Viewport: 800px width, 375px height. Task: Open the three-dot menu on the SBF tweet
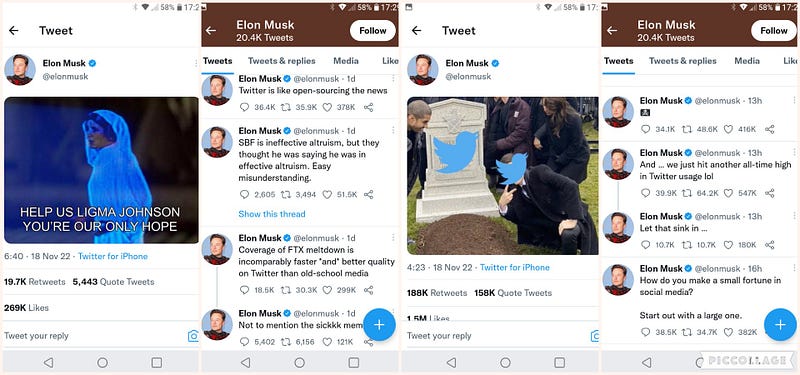393,131
